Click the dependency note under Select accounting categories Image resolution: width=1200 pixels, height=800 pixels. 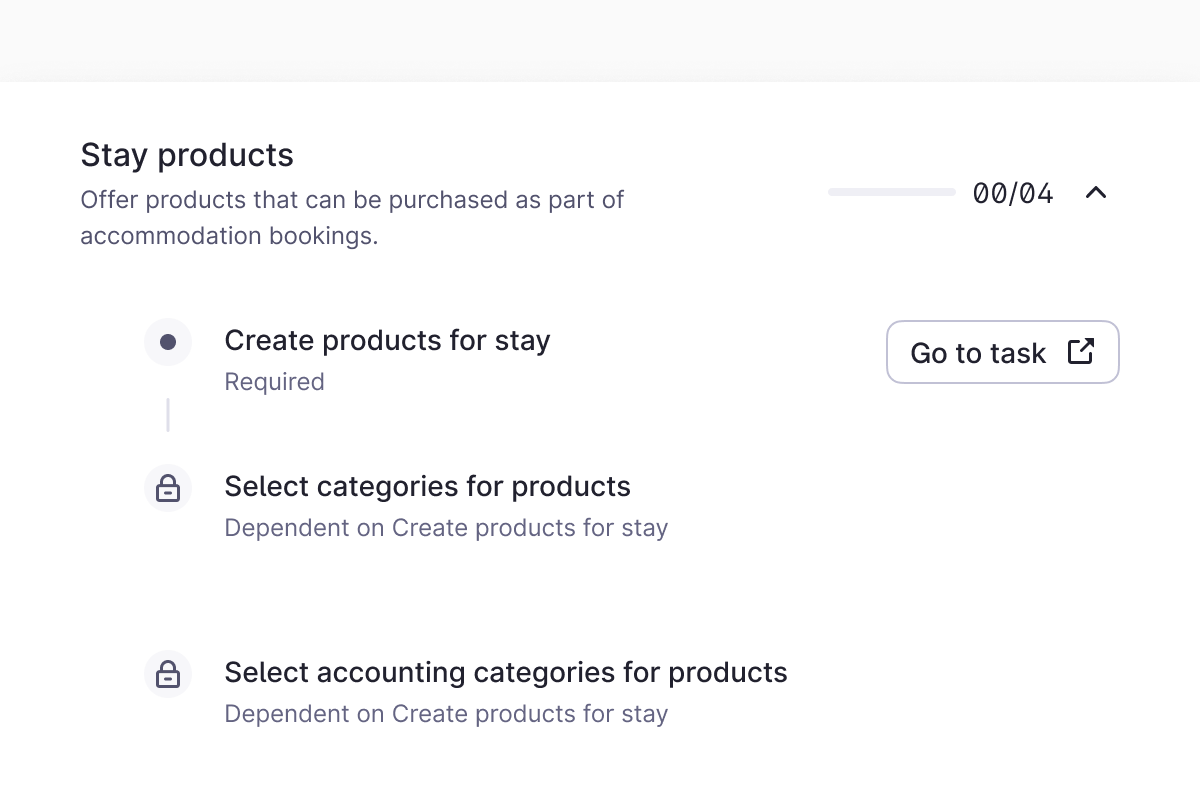point(446,714)
